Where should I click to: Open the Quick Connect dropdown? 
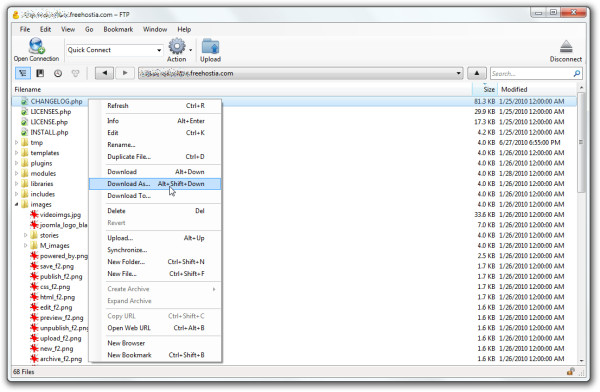[159, 50]
